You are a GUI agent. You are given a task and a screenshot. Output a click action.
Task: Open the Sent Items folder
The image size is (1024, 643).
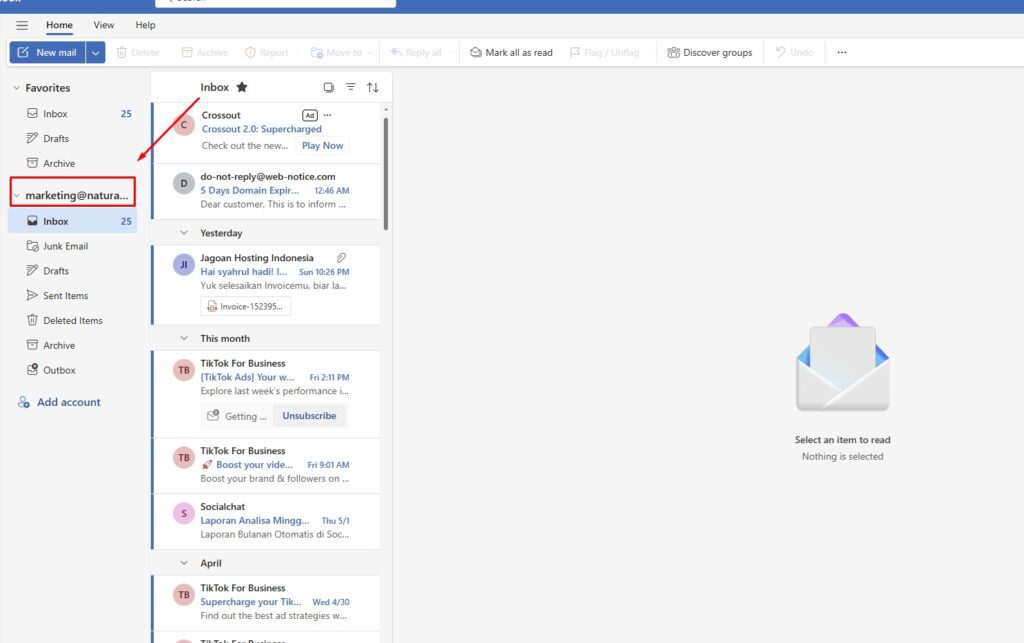click(x=72, y=296)
